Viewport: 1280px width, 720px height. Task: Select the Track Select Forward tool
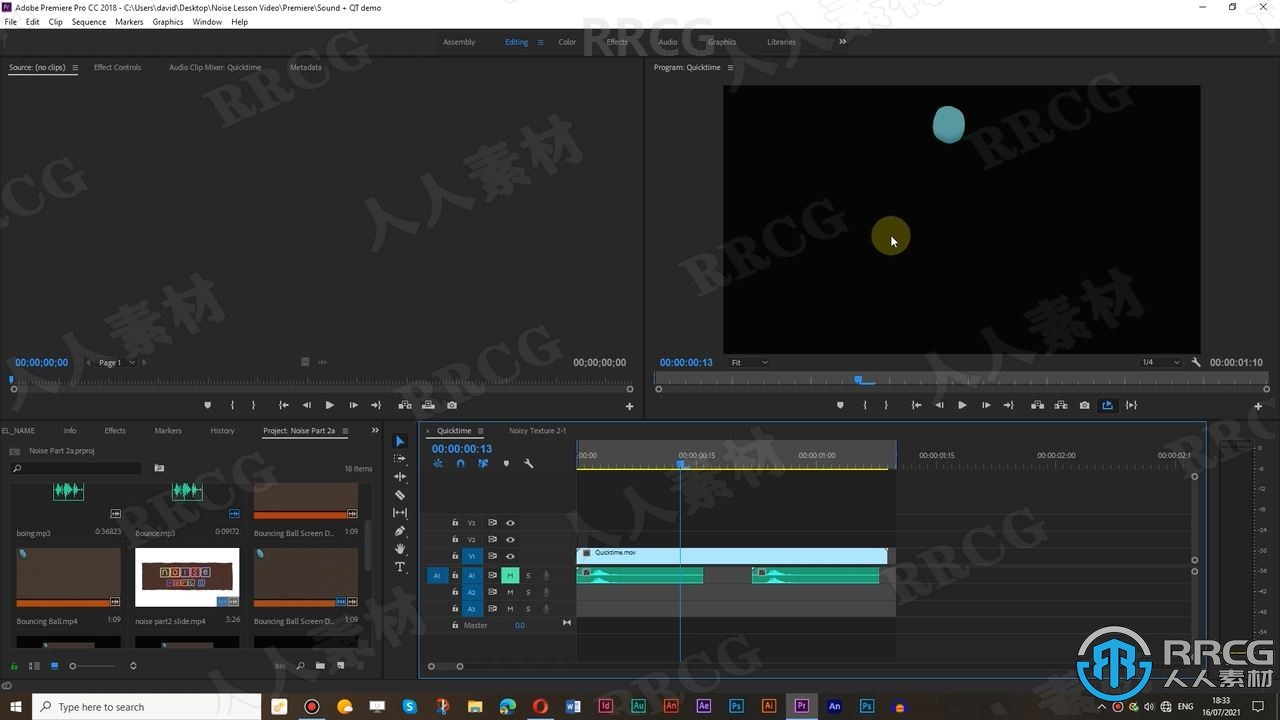pos(400,459)
